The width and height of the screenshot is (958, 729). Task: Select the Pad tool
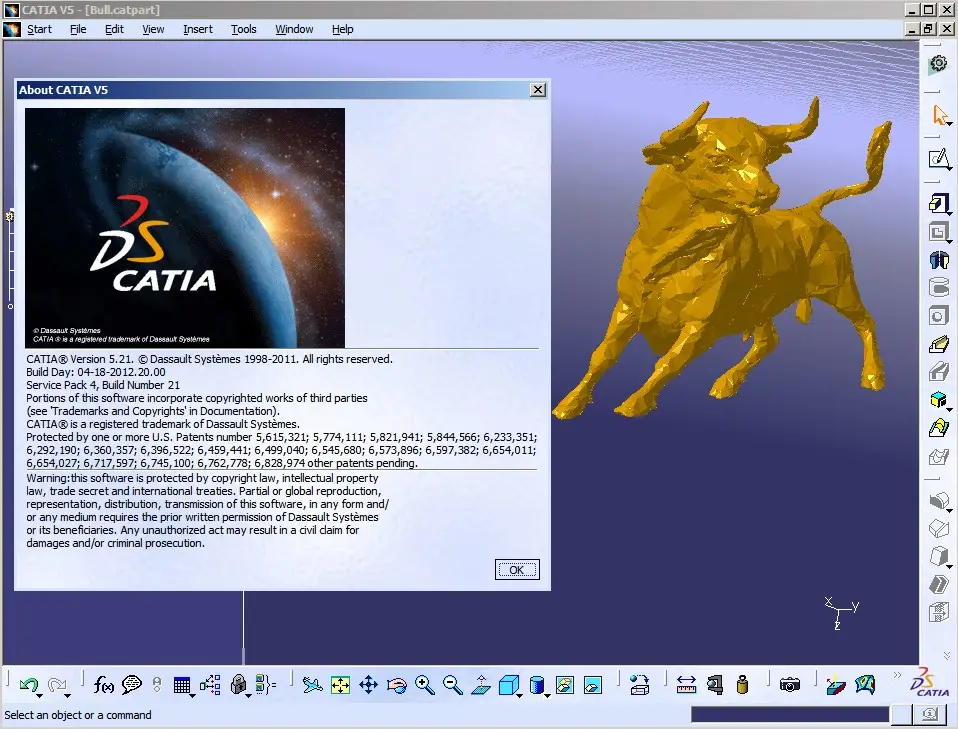point(939,203)
